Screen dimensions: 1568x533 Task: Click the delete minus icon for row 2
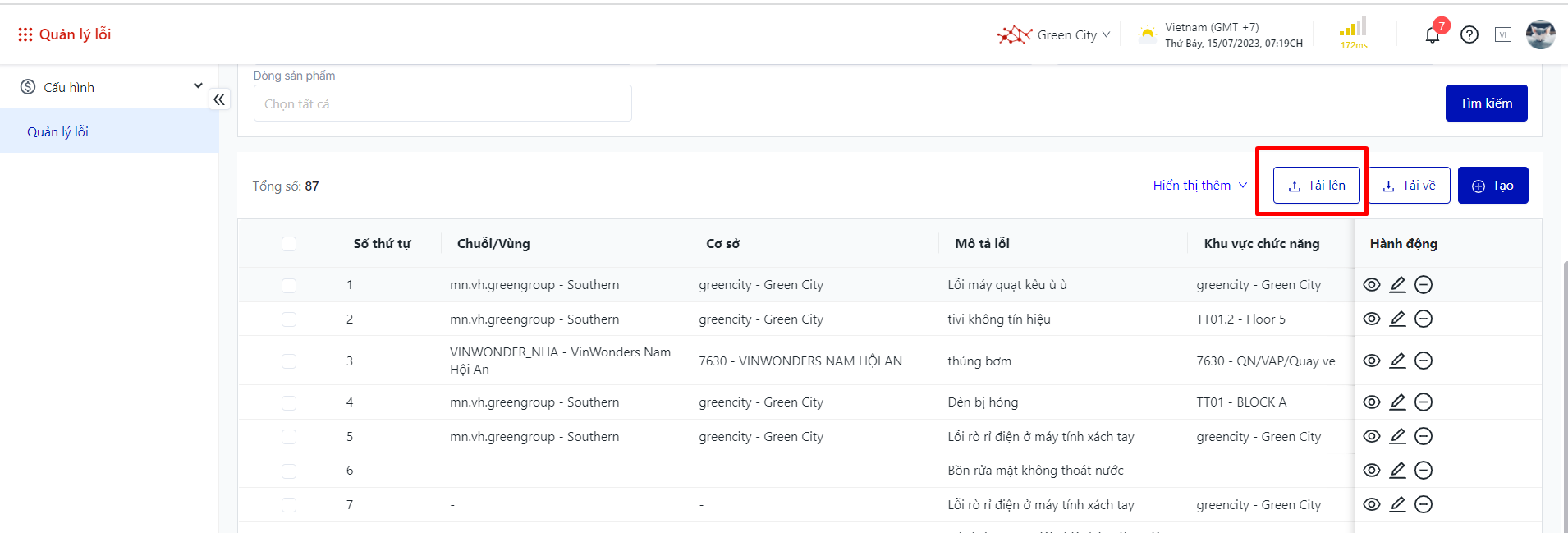[x=1424, y=319]
